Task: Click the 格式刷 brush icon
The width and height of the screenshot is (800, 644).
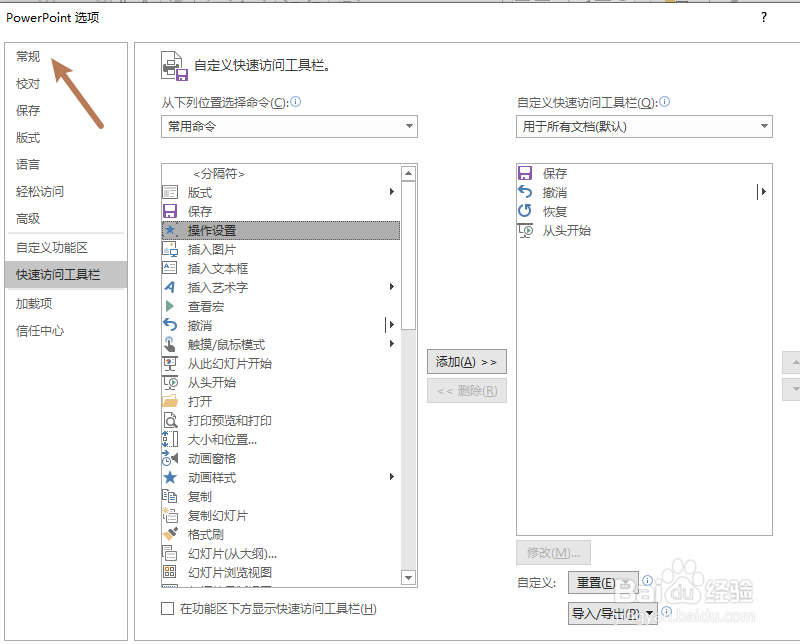Action: (x=170, y=534)
